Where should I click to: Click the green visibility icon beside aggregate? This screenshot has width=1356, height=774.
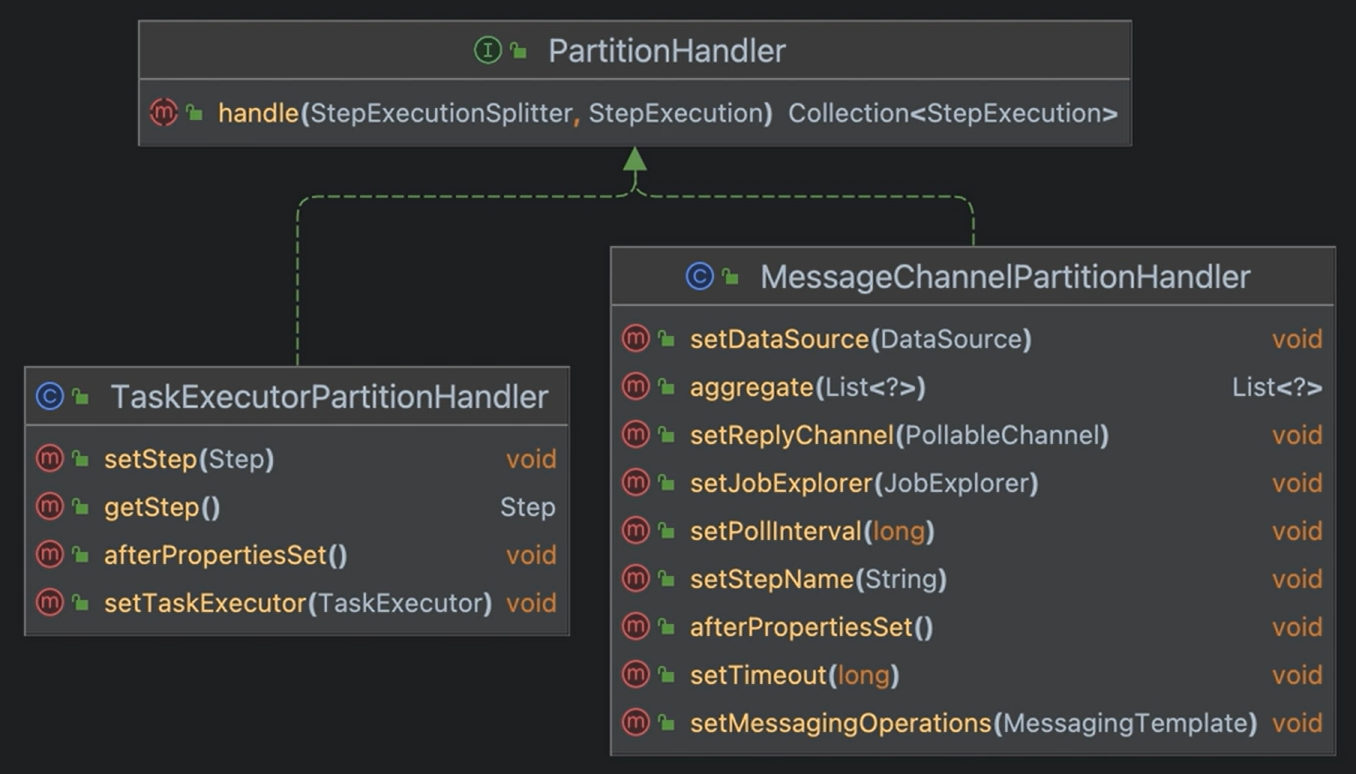(x=666, y=388)
